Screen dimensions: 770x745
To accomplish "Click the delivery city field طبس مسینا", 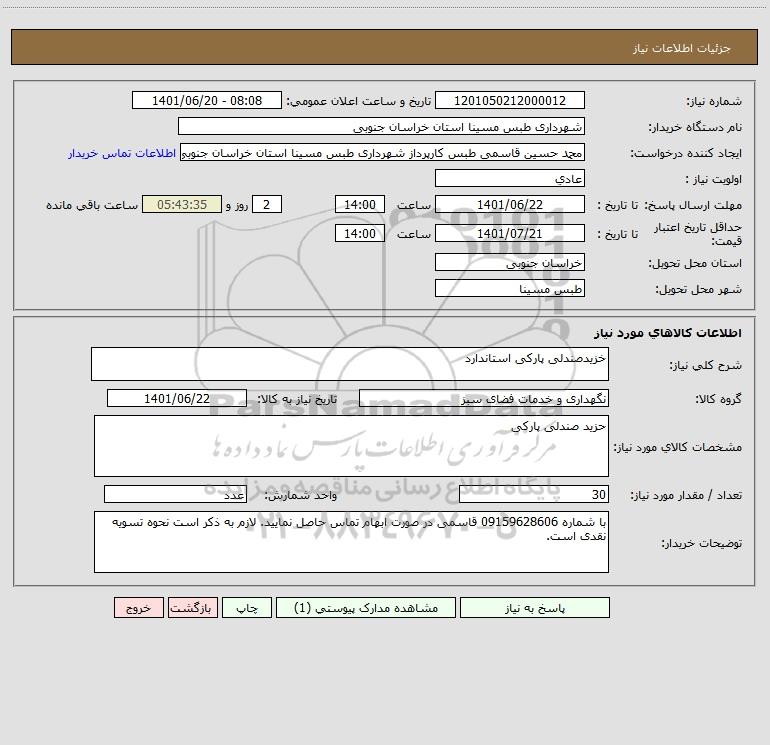I will tap(510, 288).
